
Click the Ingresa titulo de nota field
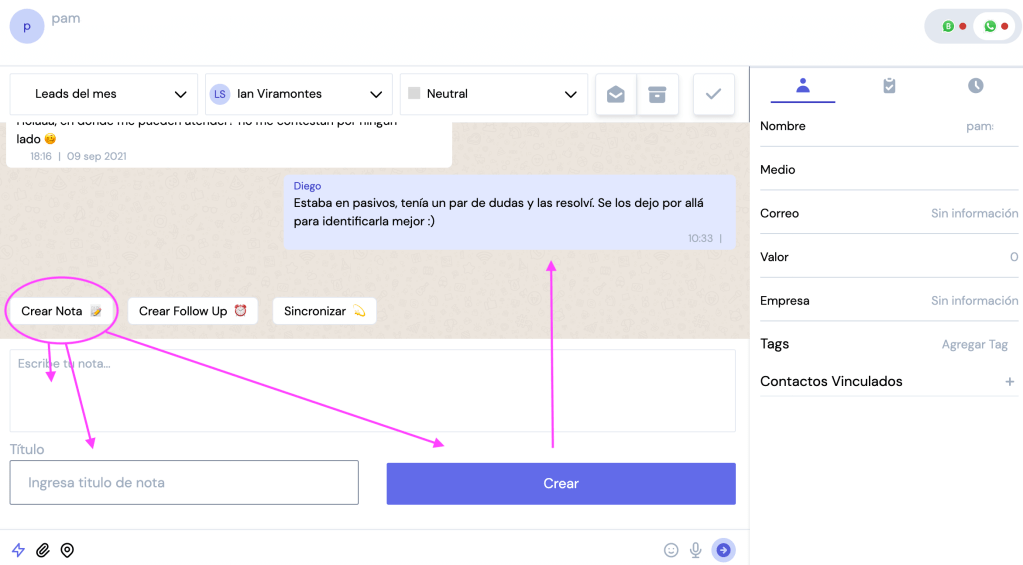tap(184, 483)
